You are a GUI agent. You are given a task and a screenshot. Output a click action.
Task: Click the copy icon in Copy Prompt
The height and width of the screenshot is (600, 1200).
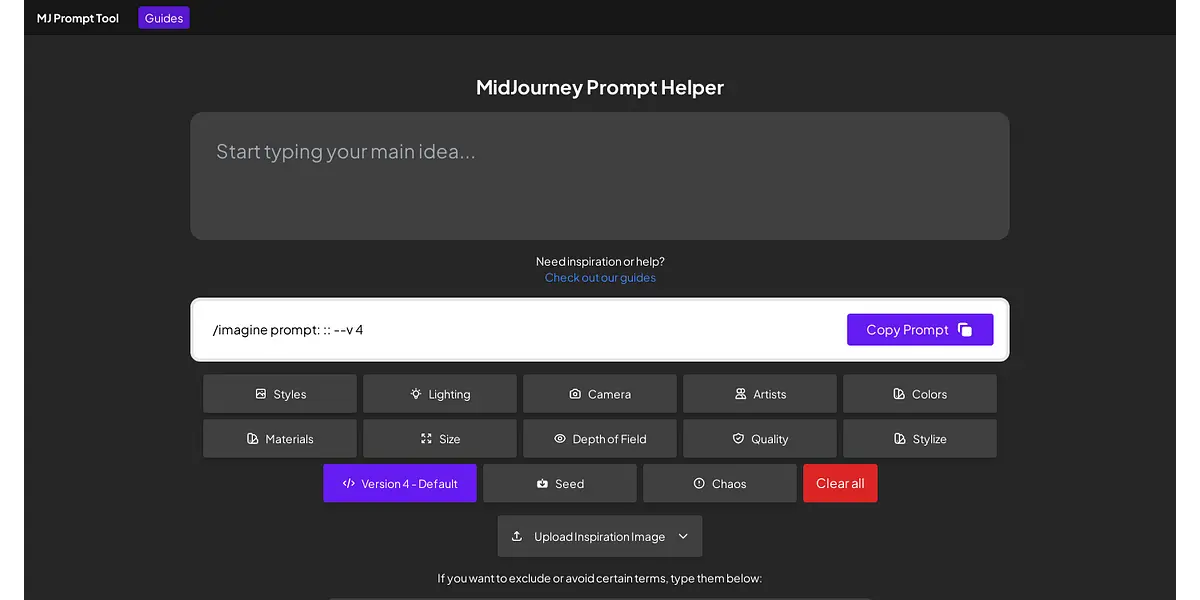pos(965,330)
